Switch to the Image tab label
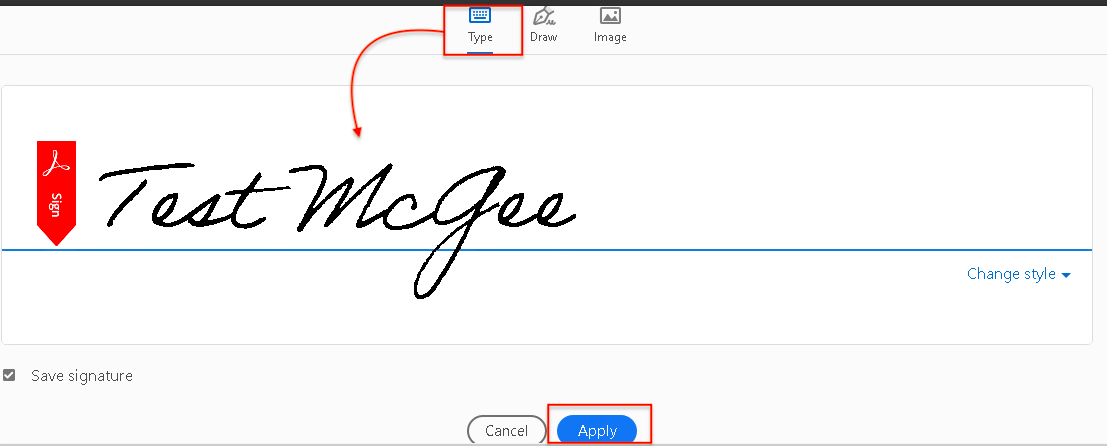Viewport: 1107px width, 446px height. 610,37
